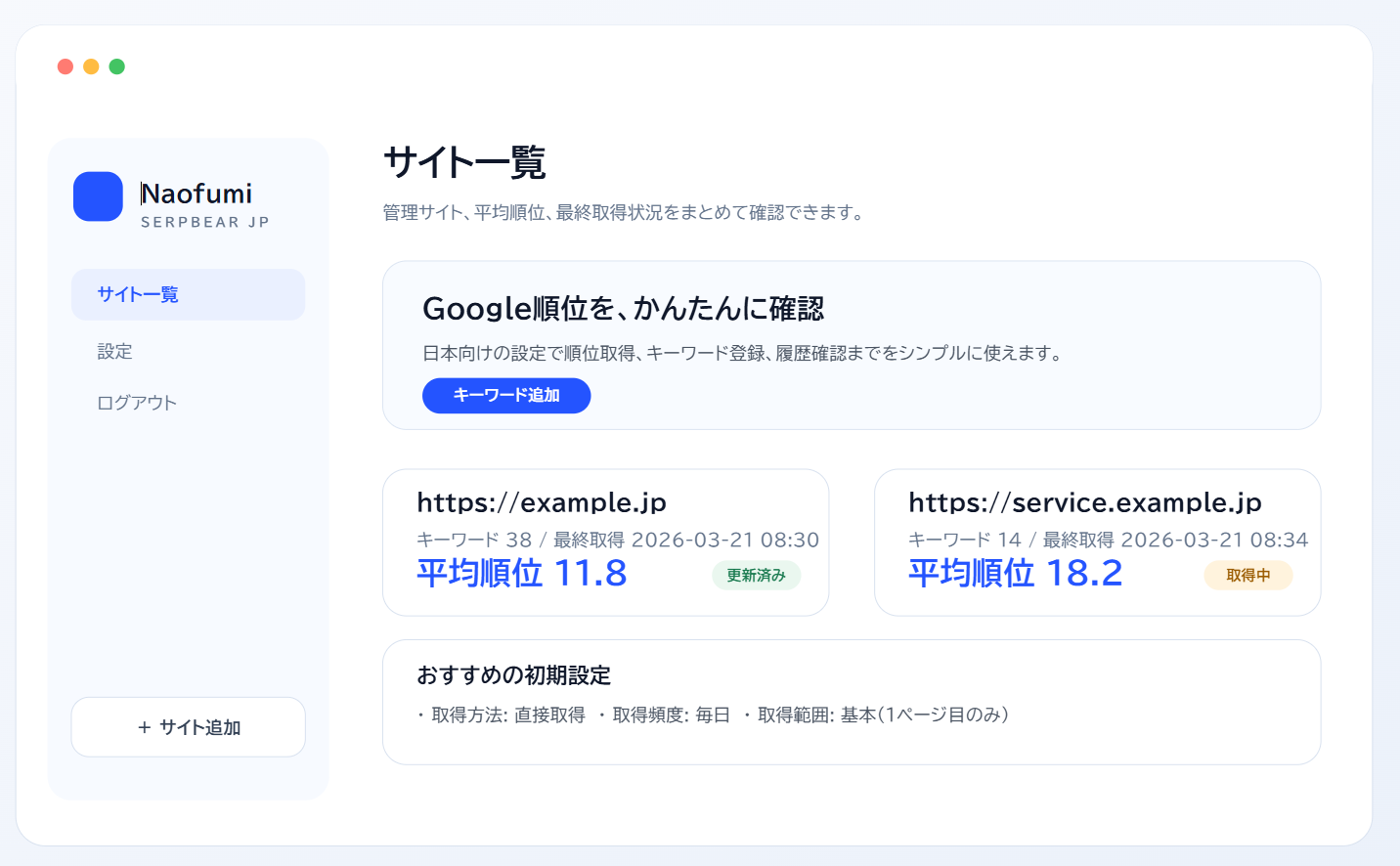Open the https://service.example.jp site card title

[x=1085, y=502]
